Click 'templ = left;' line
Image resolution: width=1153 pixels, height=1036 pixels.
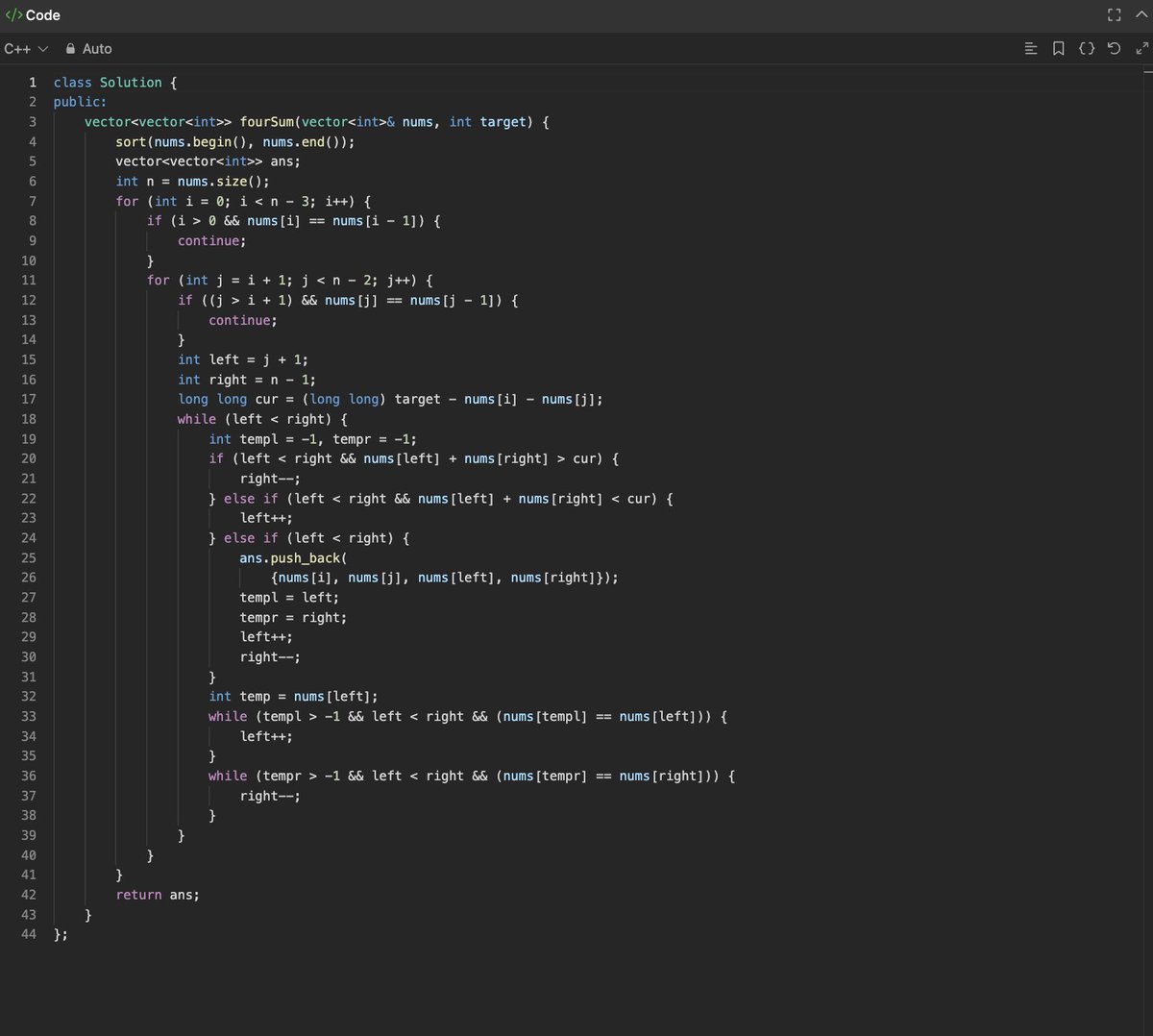coord(289,597)
